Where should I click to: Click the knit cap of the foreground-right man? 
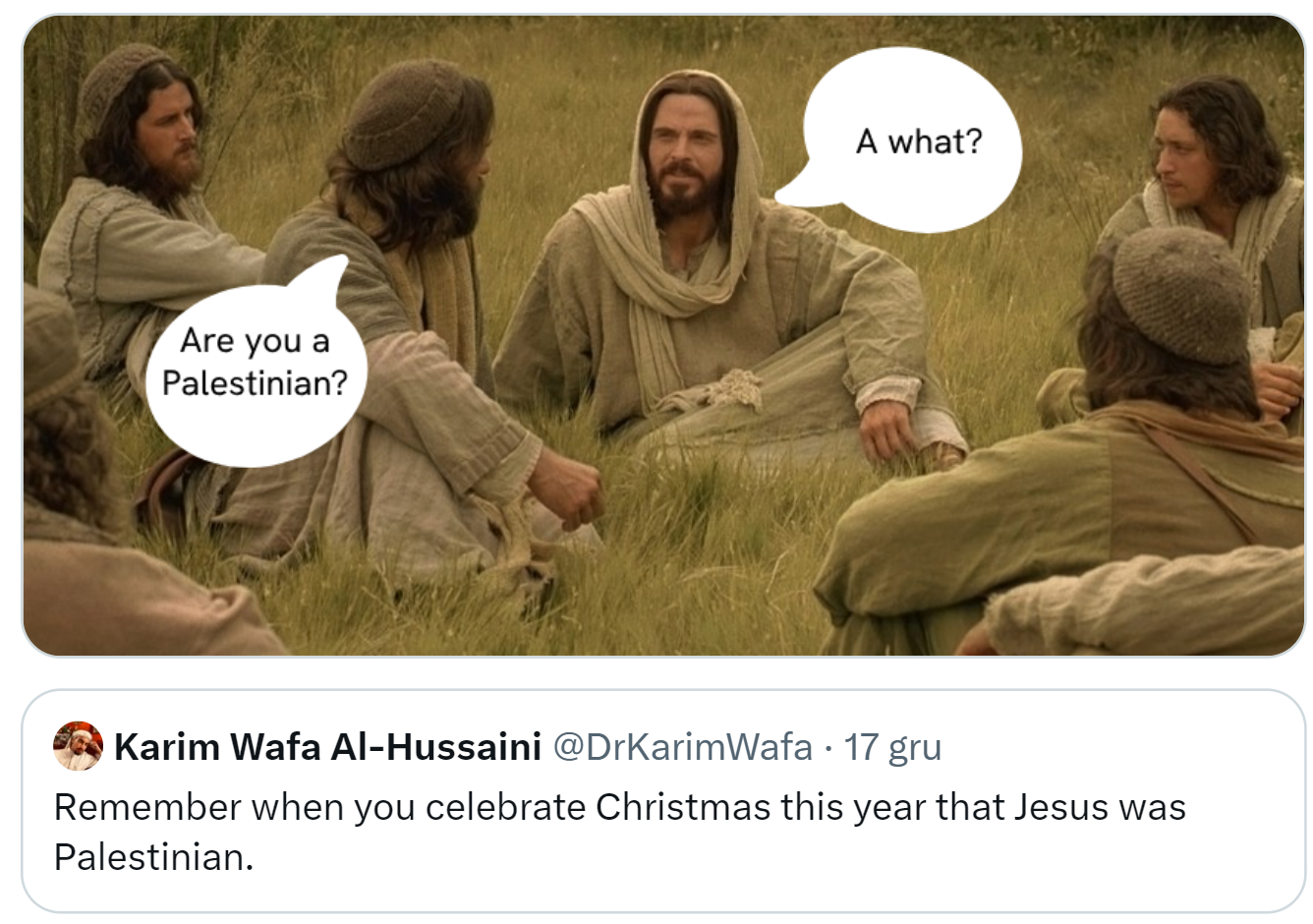point(1182,291)
